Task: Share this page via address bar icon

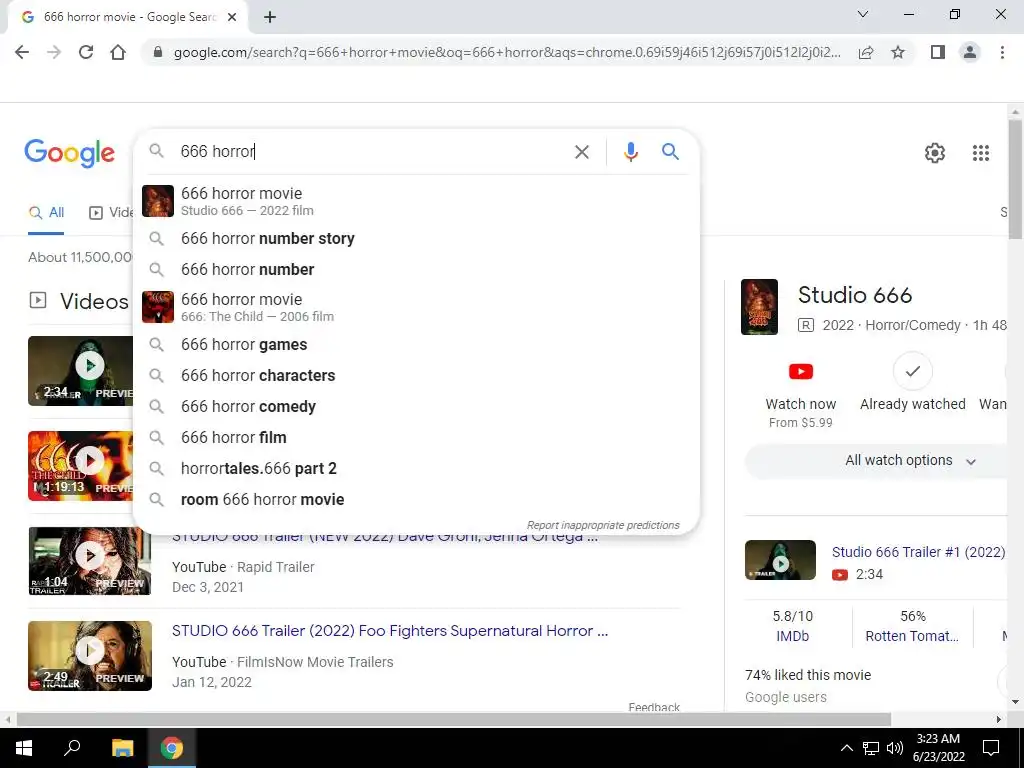Action: point(866,52)
